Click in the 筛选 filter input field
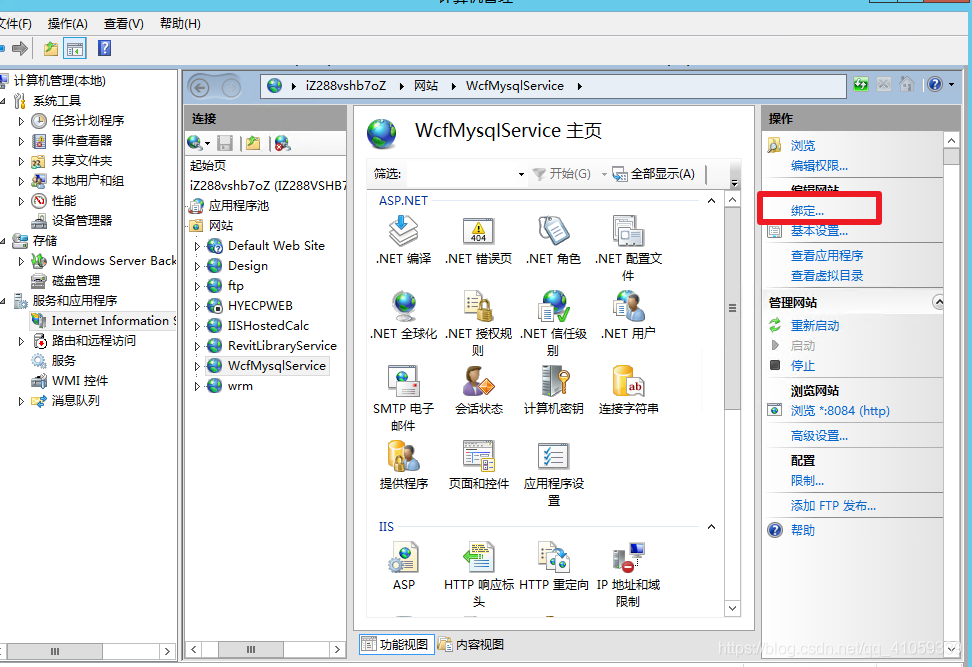Image resolution: width=972 pixels, height=667 pixels. point(459,174)
